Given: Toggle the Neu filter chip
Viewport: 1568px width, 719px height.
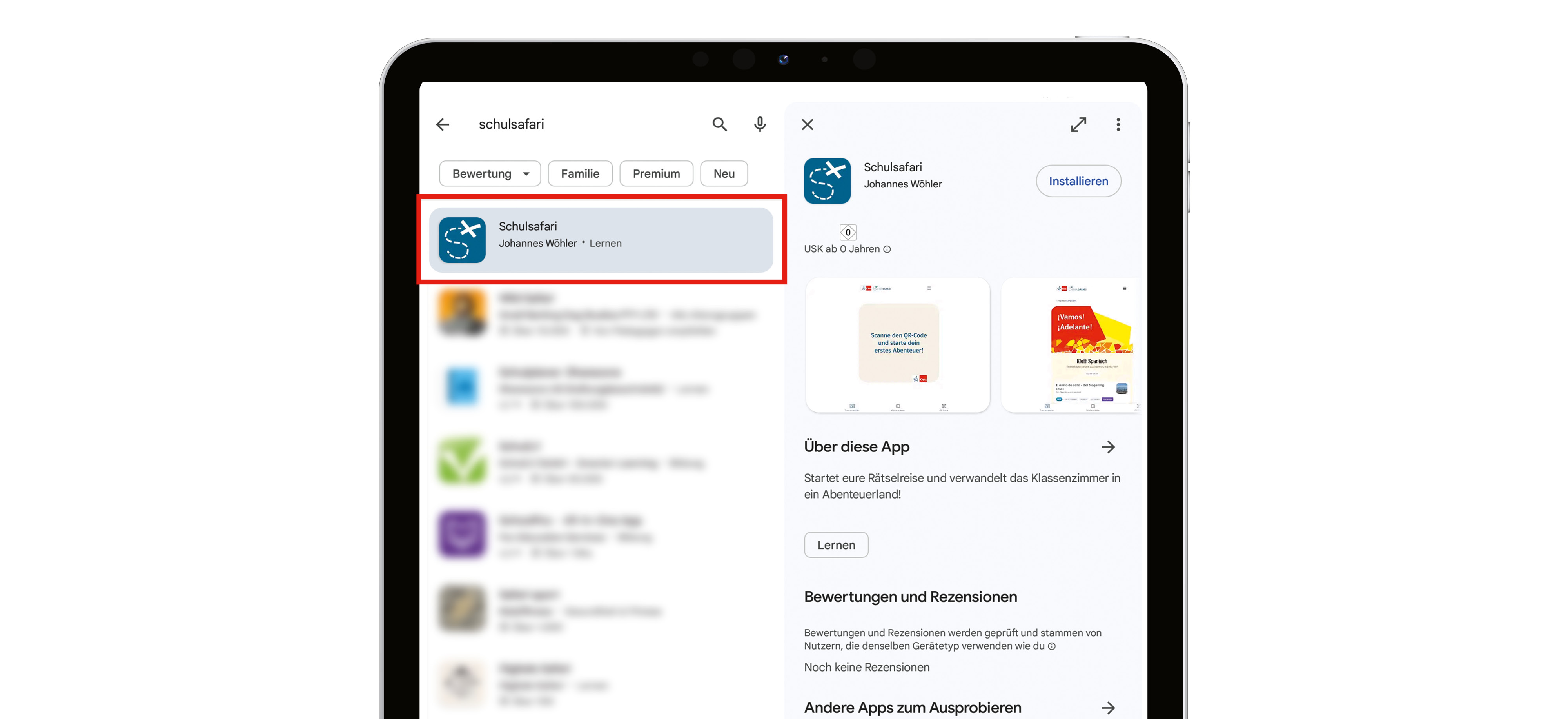Looking at the screenshot, I should pyautogui.click(x=724, y=174).
